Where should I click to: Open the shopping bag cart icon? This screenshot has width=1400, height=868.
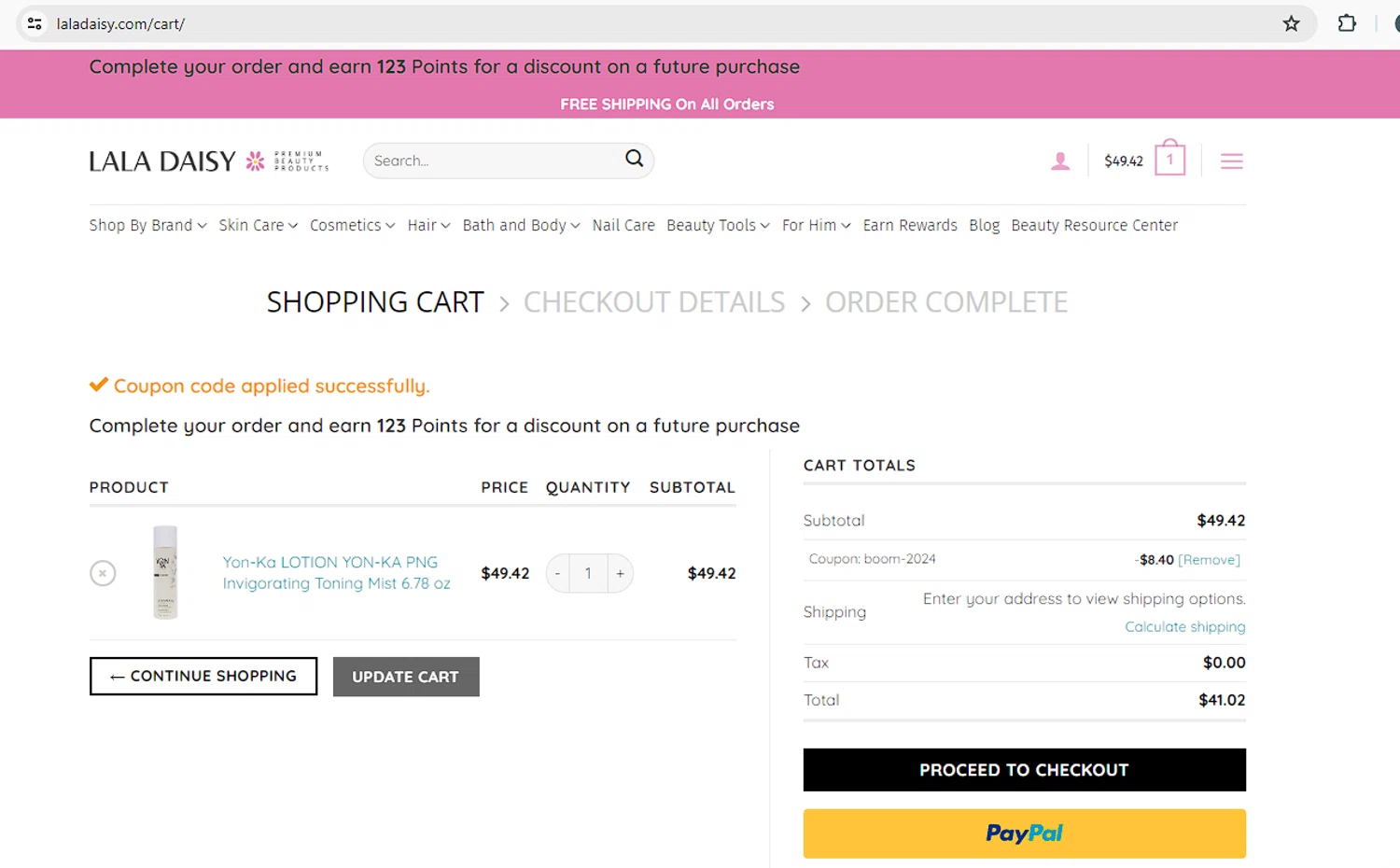(x=1169, y=160)
